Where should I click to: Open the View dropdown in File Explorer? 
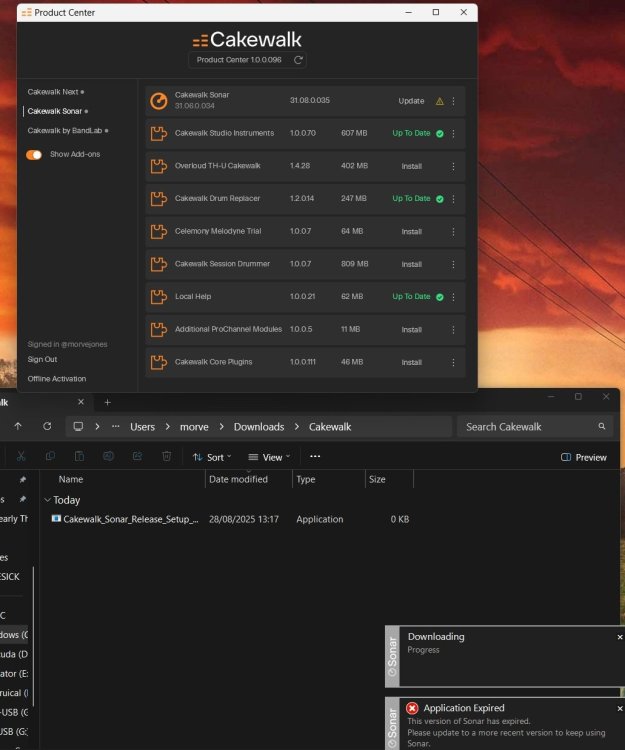(x=269, y=457)
